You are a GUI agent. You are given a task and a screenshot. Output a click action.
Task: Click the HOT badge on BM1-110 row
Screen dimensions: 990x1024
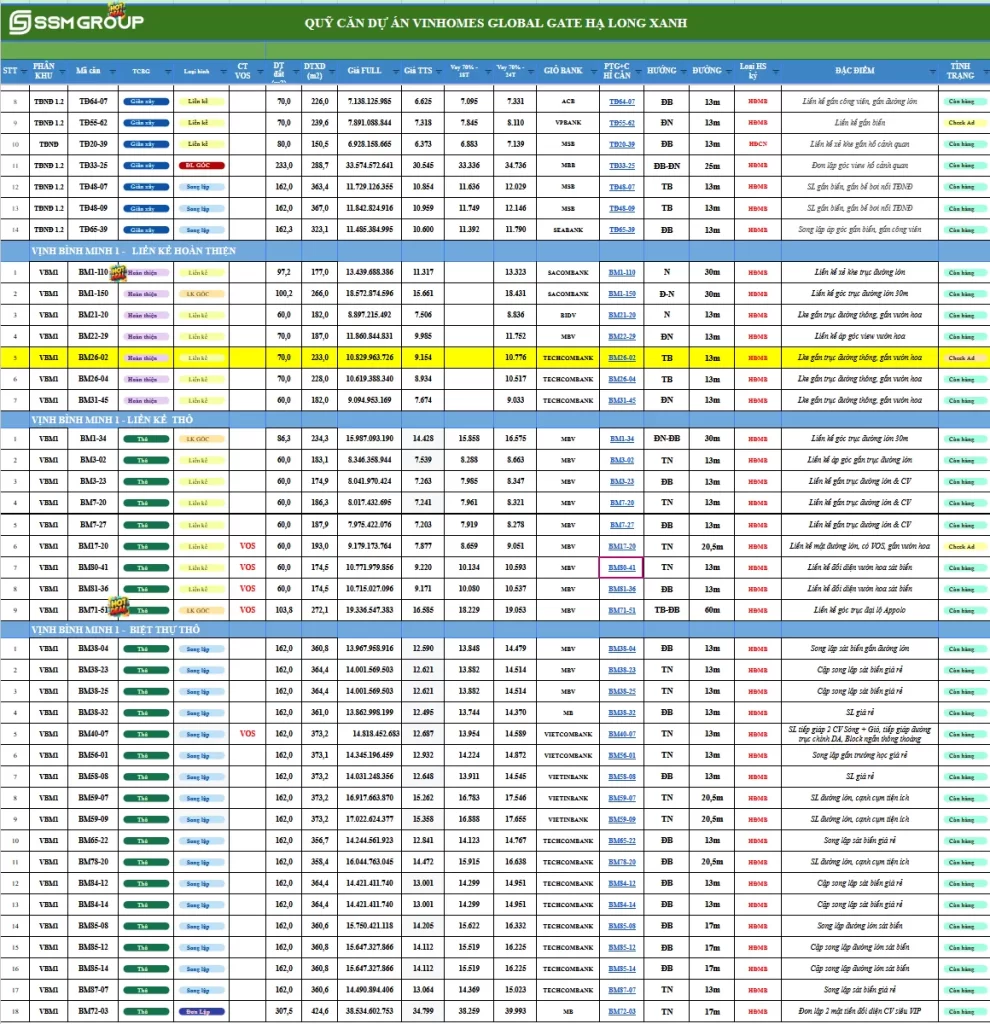point(118,272)
